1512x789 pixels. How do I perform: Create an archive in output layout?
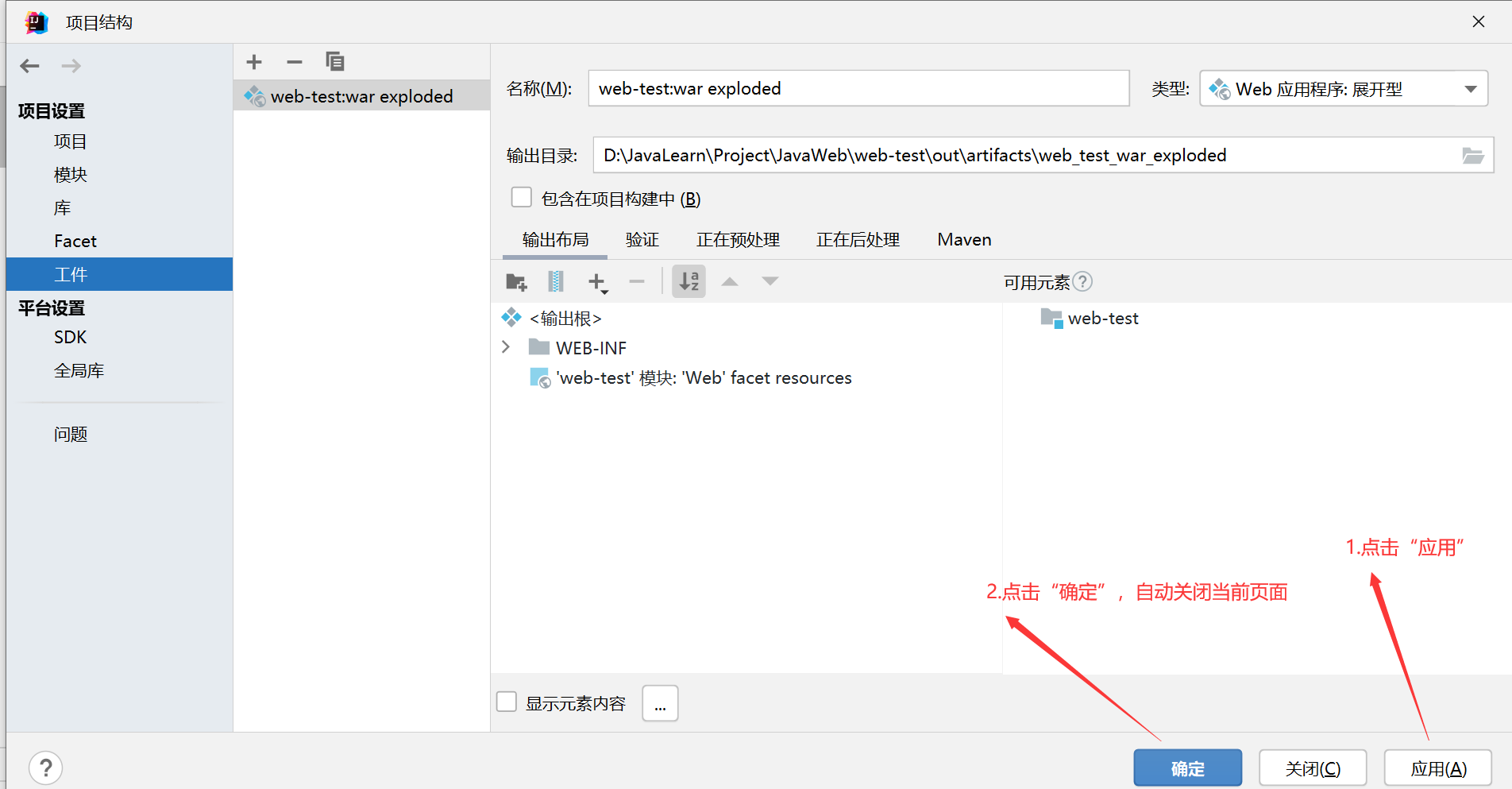[556, 281]
